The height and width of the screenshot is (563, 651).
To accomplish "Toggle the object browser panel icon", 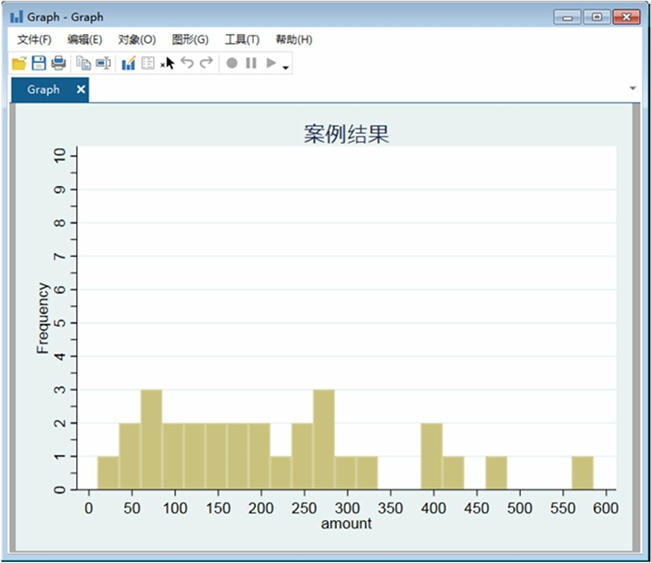I will pos(148,63).
